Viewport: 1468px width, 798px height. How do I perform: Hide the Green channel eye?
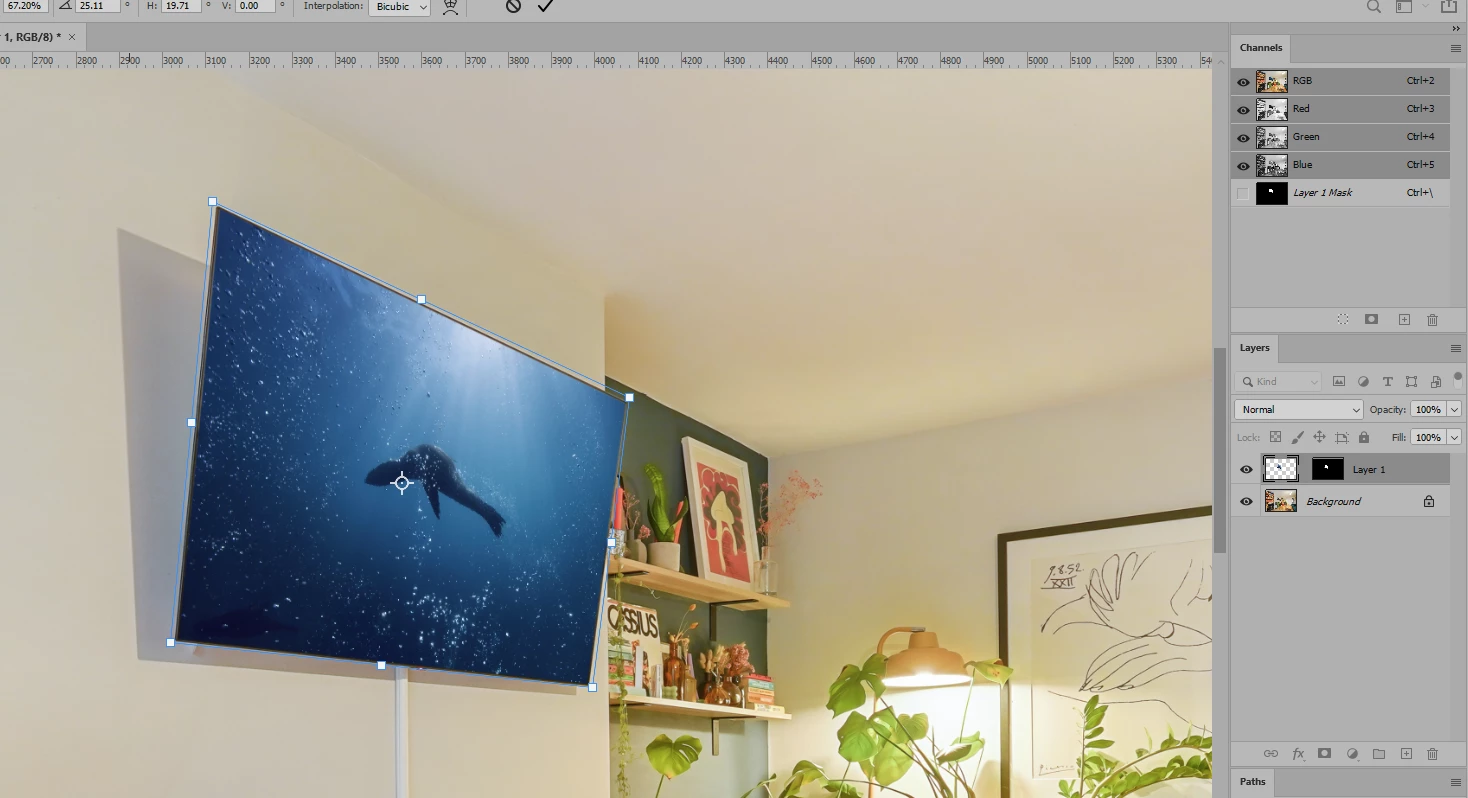[1243, 137]
